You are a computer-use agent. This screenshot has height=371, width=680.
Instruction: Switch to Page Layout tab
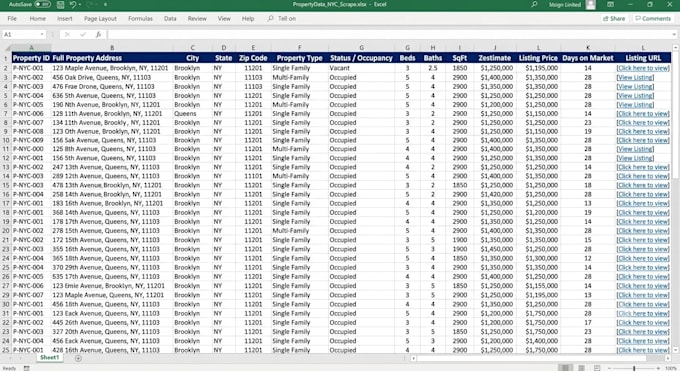[x=100, y=19]
